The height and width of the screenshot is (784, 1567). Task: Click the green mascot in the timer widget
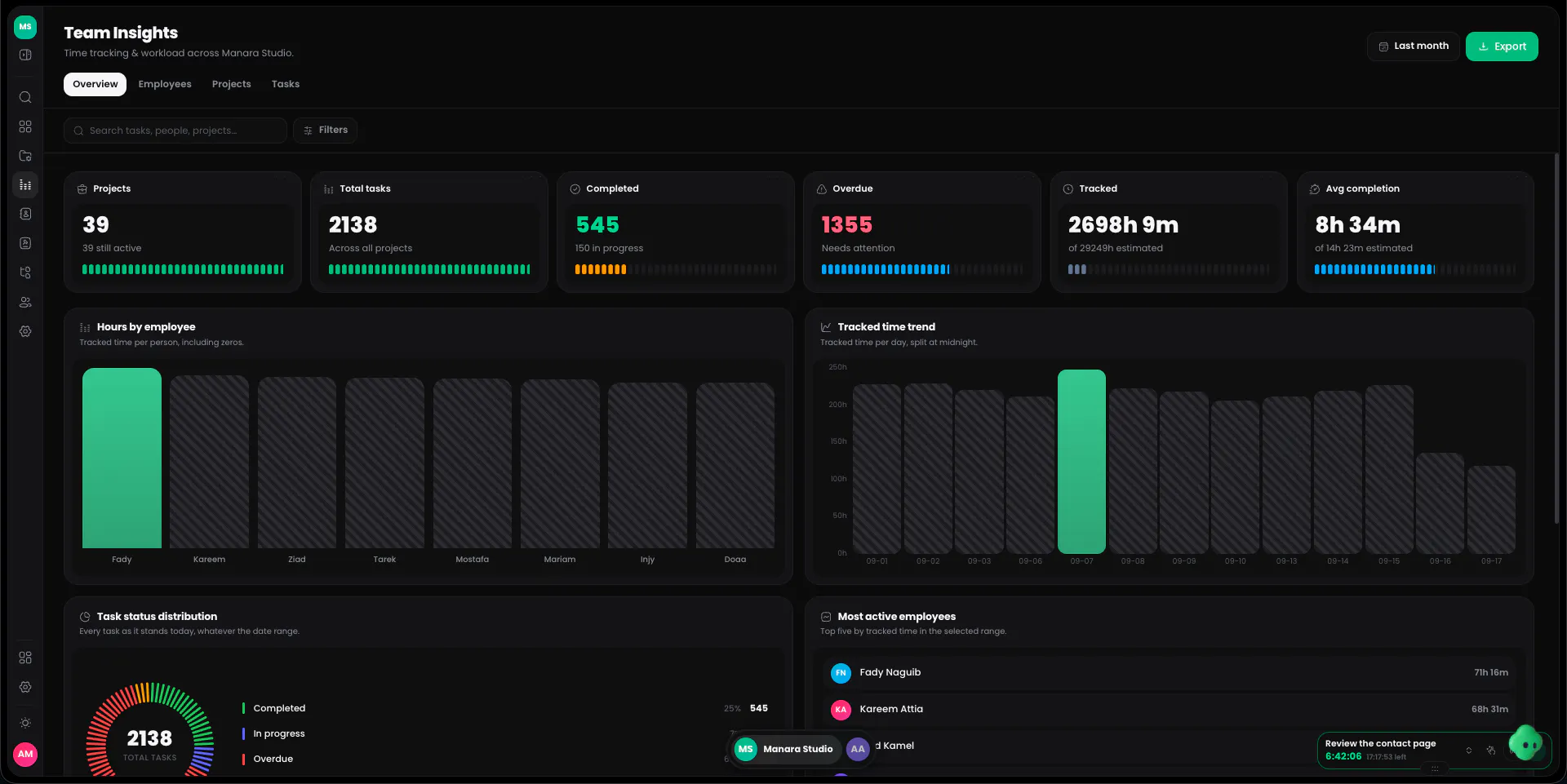coord(1525,743)
